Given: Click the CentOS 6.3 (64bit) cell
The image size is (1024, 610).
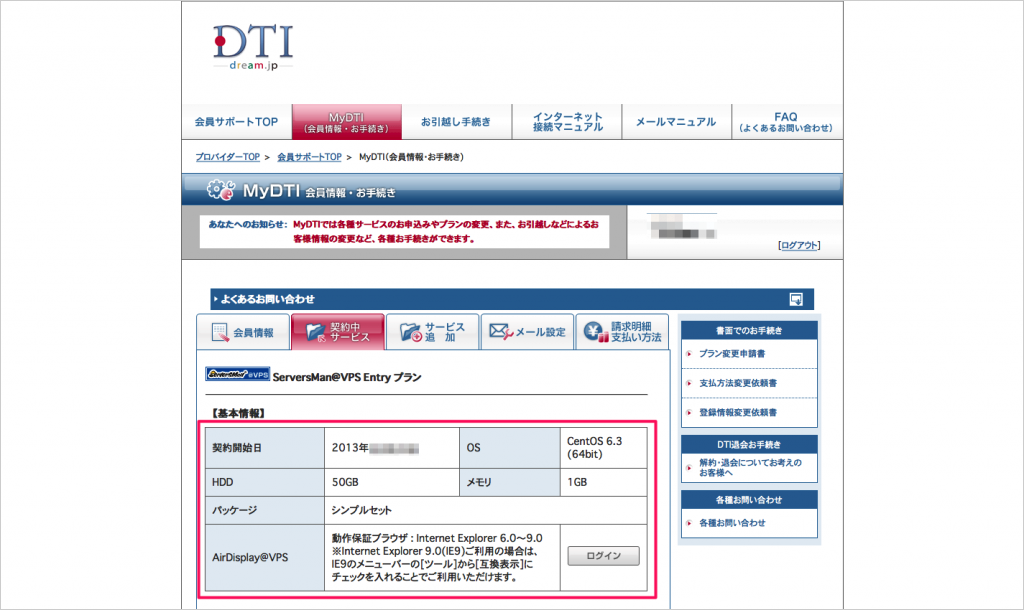Looking at the screenshot, I should 603,448.
